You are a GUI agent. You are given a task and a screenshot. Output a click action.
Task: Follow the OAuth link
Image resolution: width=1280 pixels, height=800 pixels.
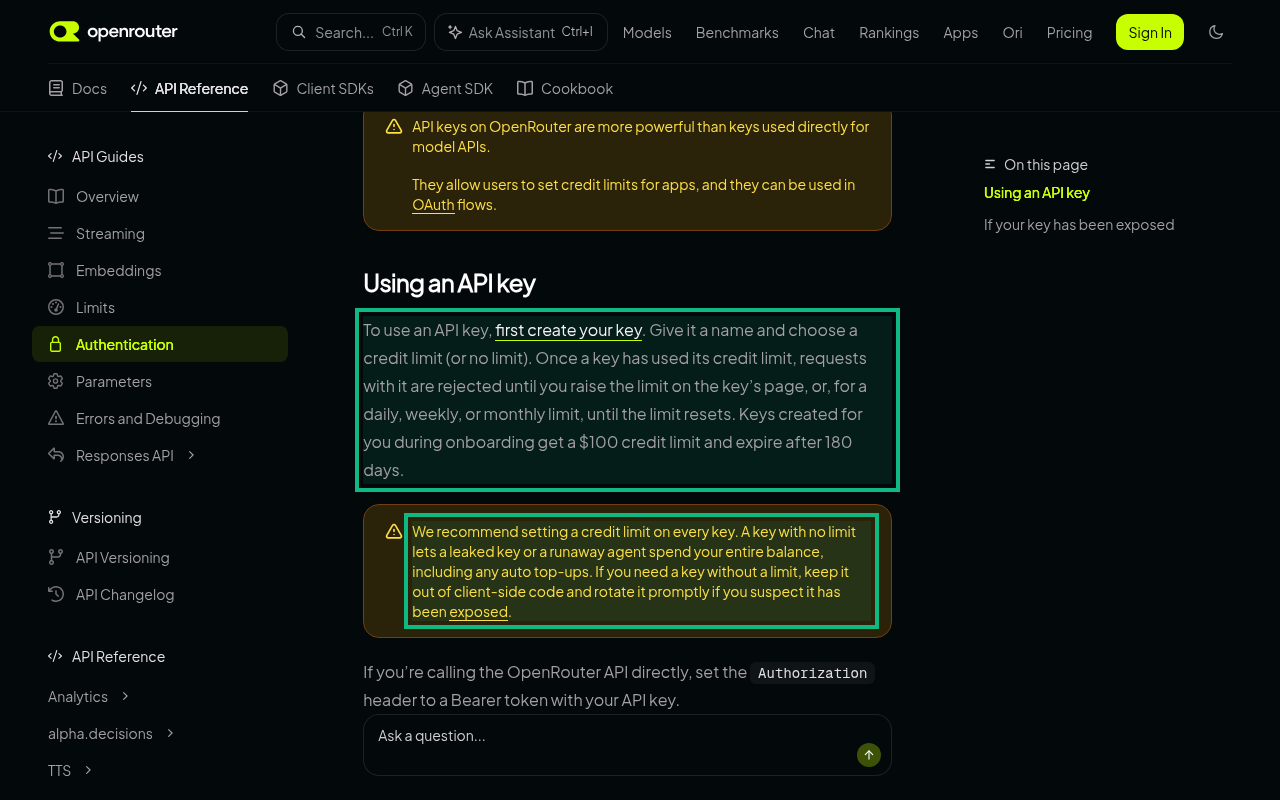433,204
